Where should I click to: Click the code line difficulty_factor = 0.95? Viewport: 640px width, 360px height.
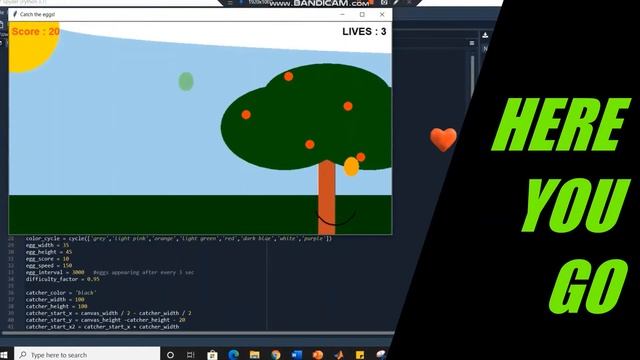tap(63, 279)
